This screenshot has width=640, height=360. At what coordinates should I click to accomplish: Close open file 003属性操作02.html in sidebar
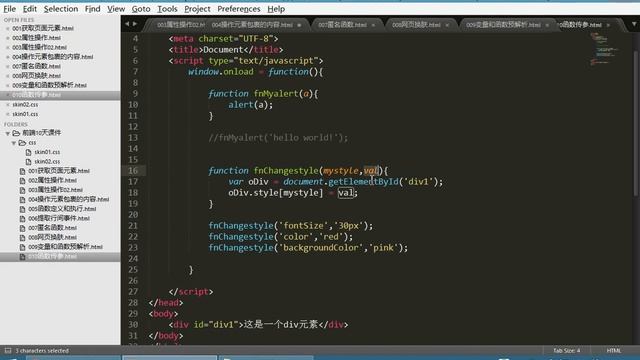click(x=7, y=47)
